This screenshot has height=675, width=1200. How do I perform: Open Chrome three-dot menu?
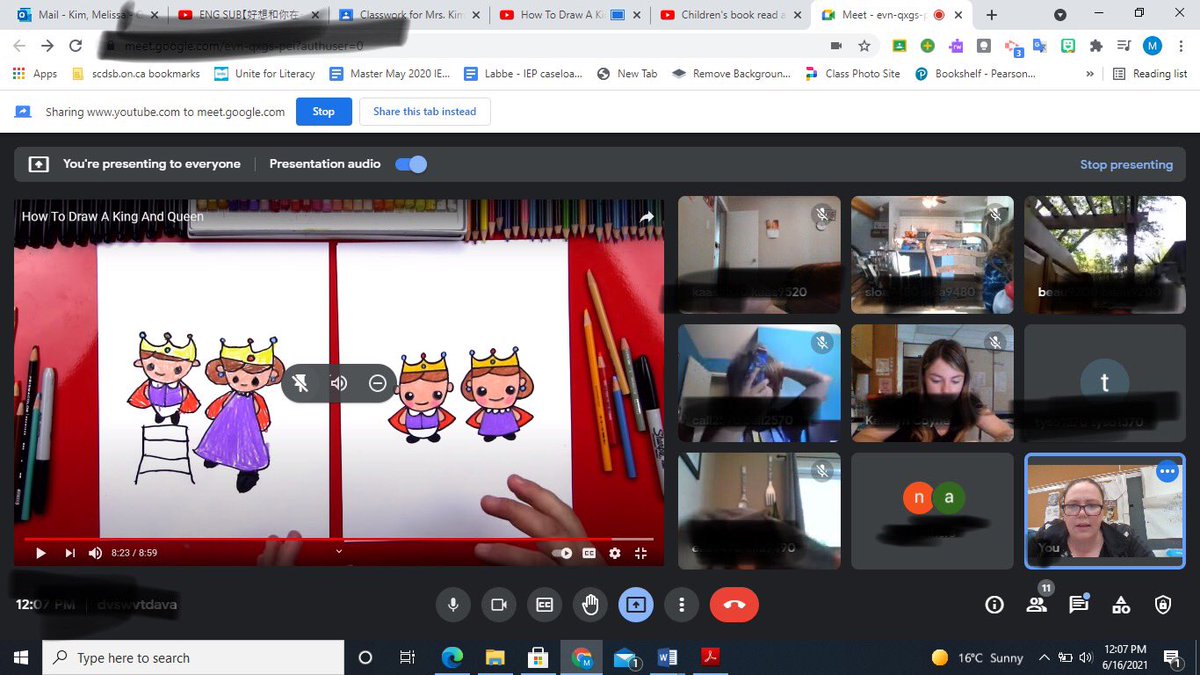tap(1180, 46)
